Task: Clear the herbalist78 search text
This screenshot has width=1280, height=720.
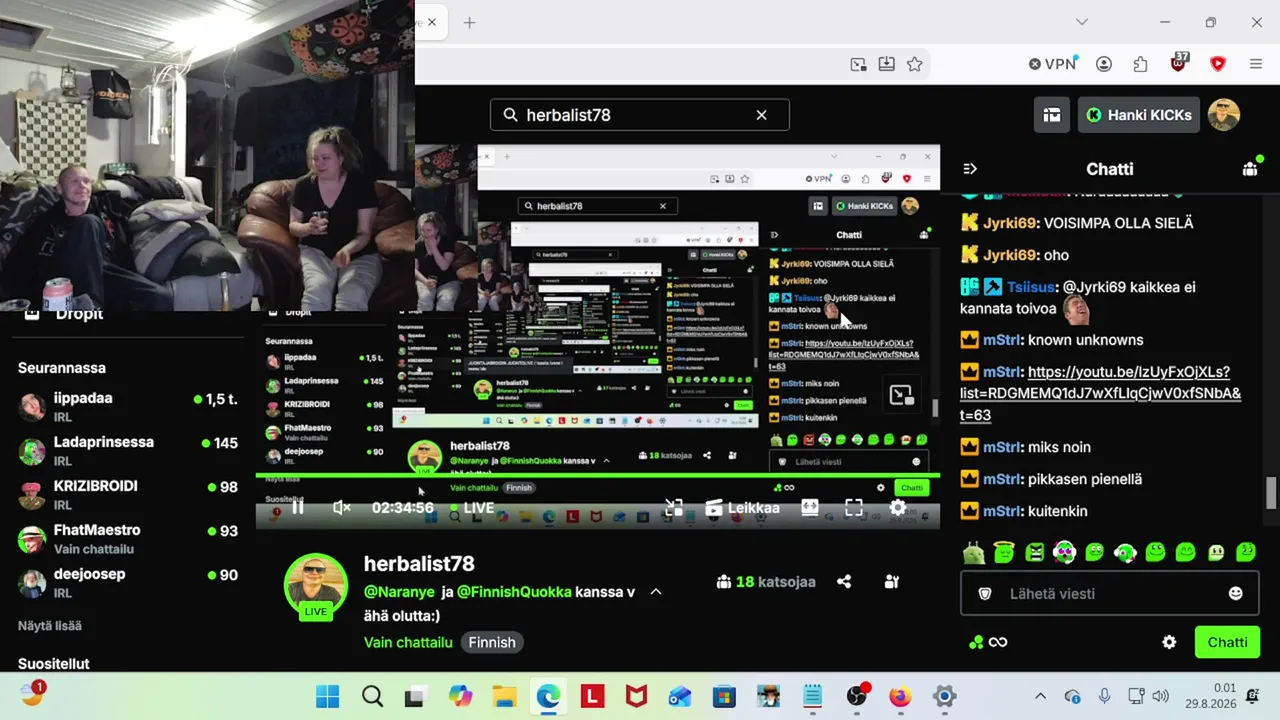Action: click(761, 115)
